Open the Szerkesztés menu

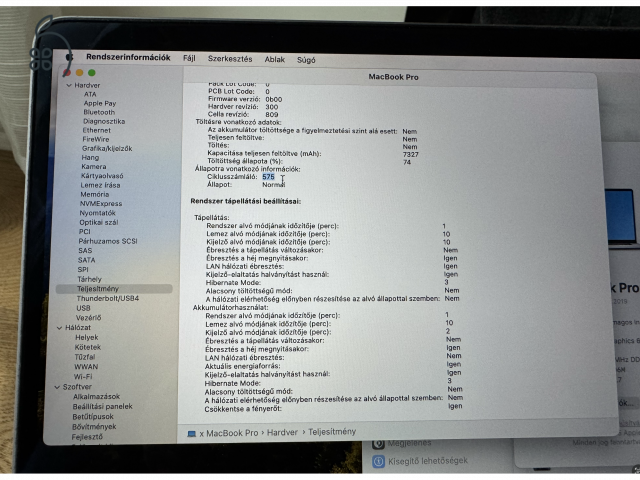pos(230,59)
